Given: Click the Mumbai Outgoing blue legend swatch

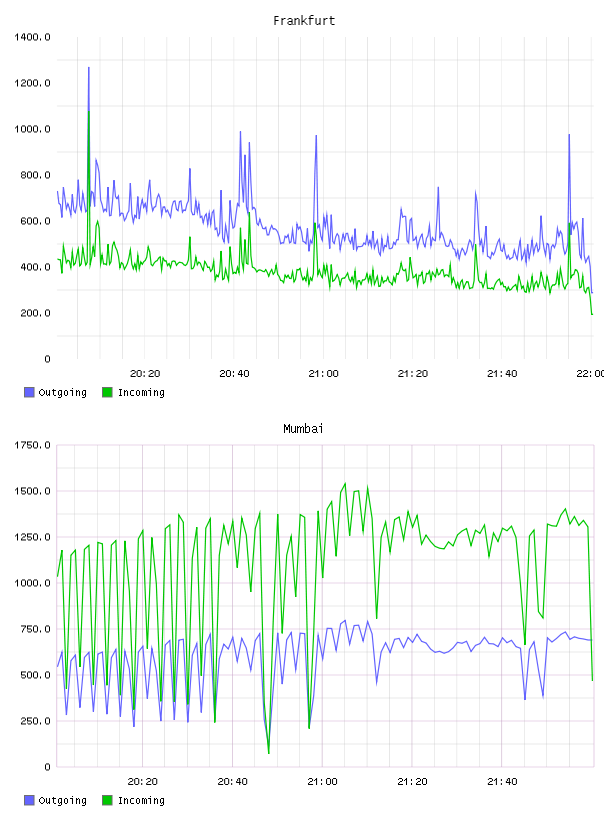Looking at the screenshot, I should pos(29,800).
